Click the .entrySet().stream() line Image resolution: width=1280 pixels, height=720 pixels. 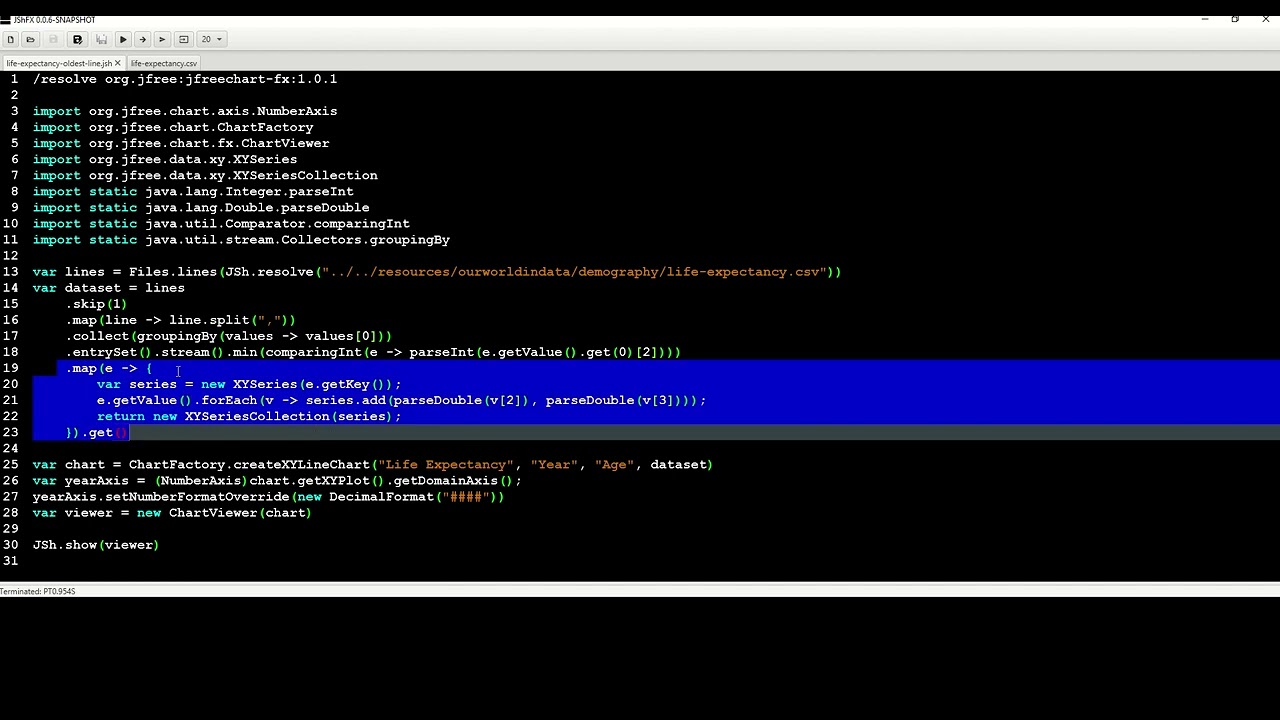(373, 352)
